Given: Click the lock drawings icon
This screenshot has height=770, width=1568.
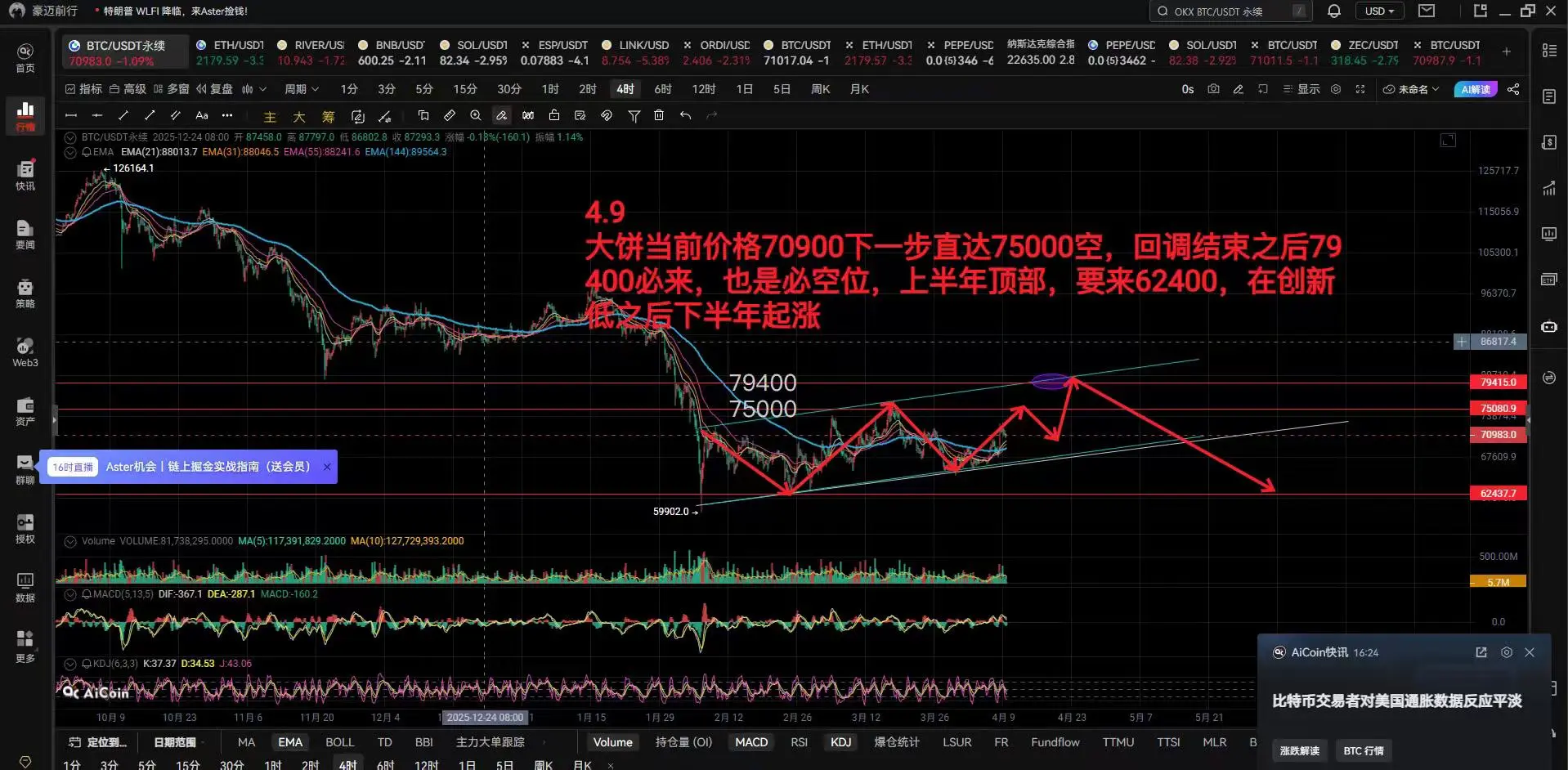Looking at the screenshot, I should pos(554,115).
